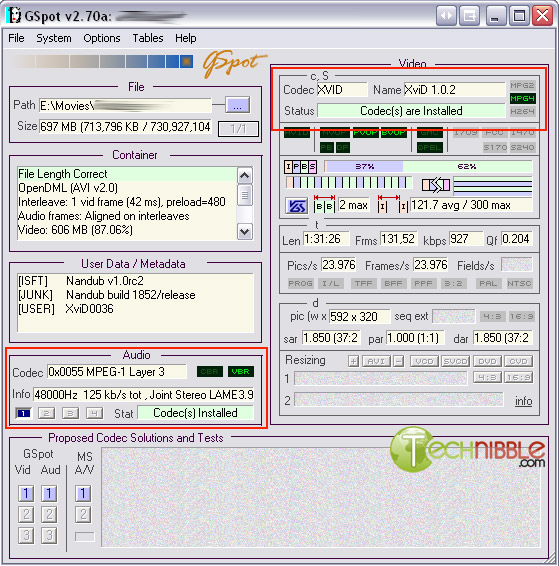
Task: Click the TFF field order indicator
Action: (x=363, y=283)
